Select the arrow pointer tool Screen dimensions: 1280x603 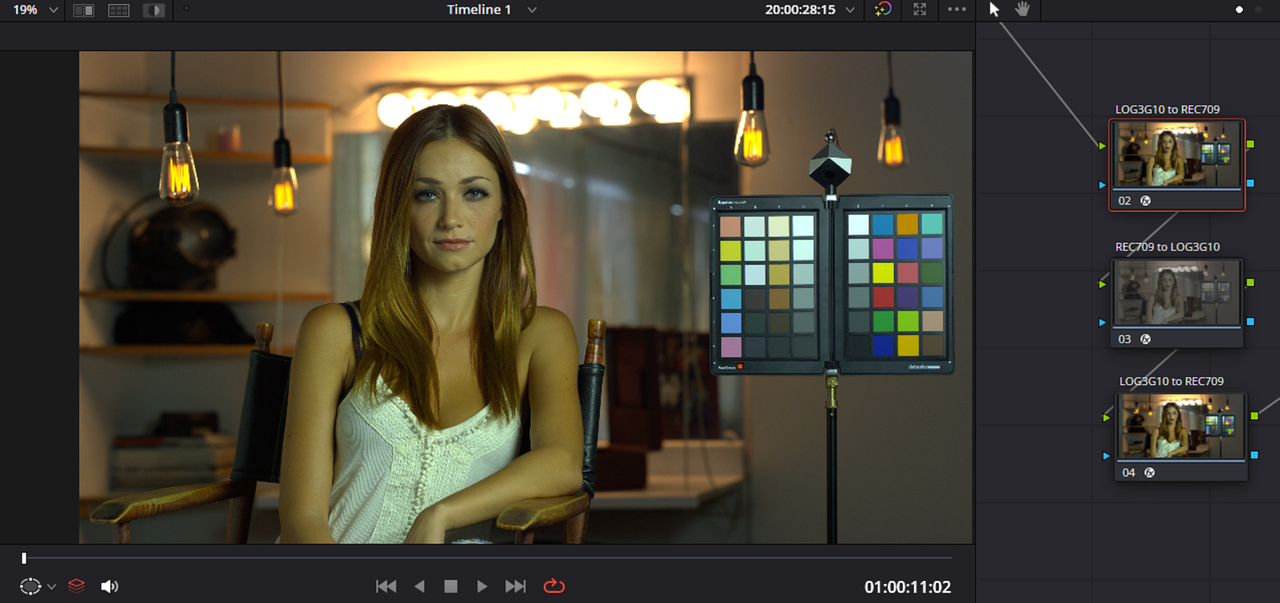click(x=994, y=9)
